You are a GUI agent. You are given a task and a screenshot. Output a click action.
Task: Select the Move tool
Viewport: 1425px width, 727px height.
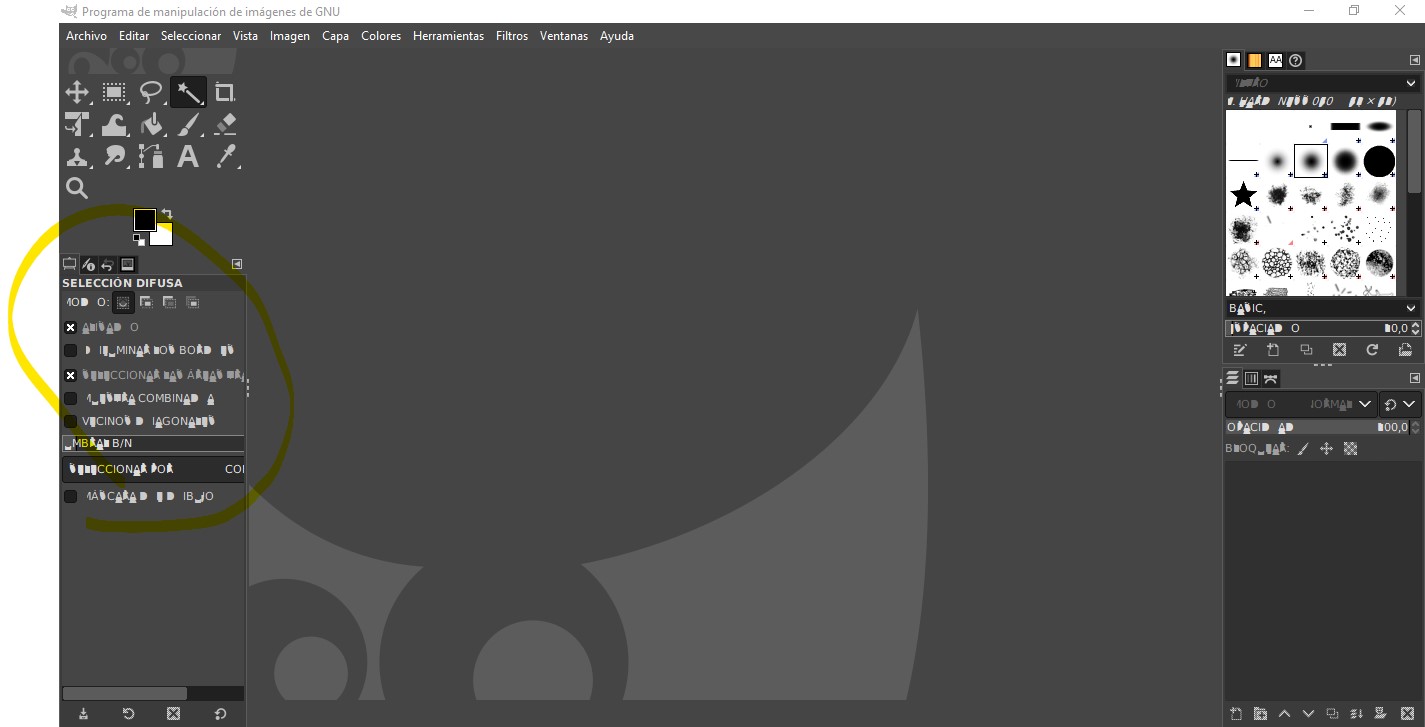coord(77,93)
